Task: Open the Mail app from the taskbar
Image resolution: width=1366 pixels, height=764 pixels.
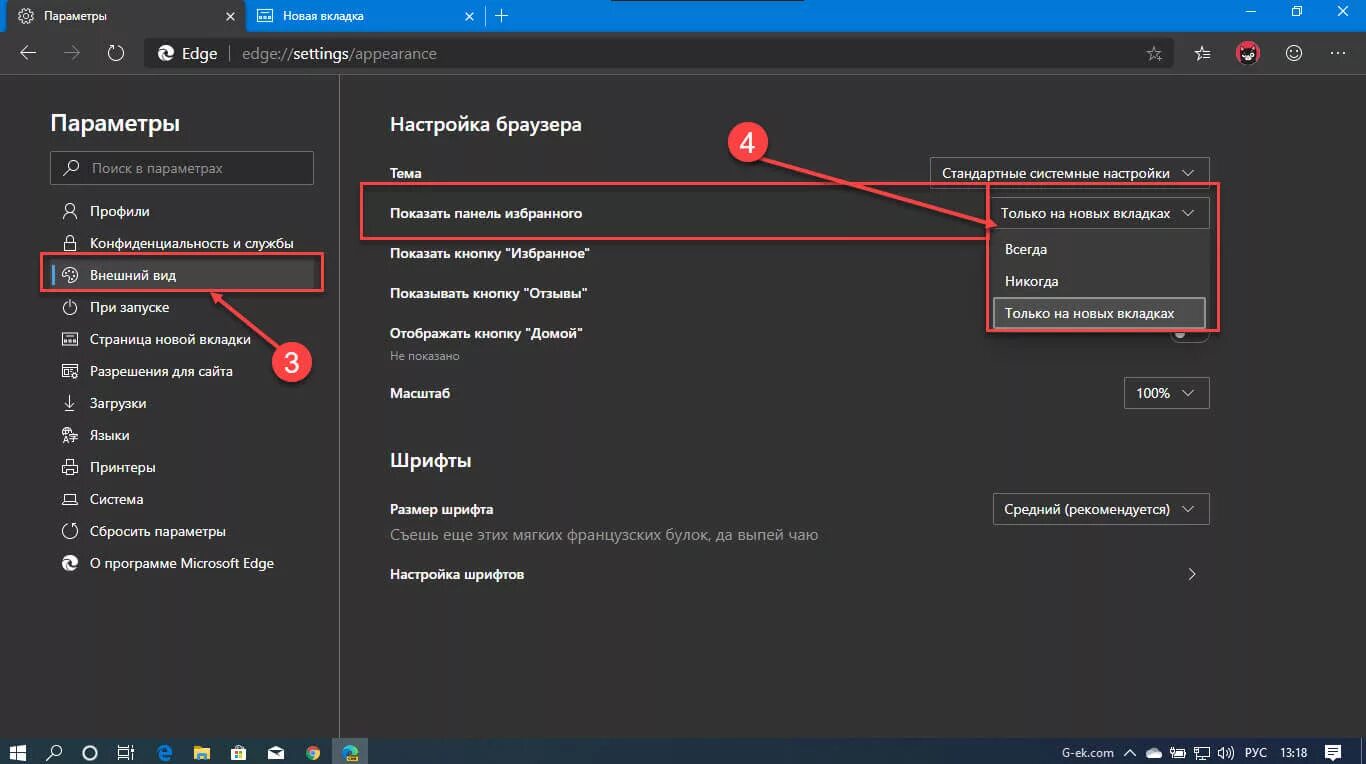Action: 276,752
